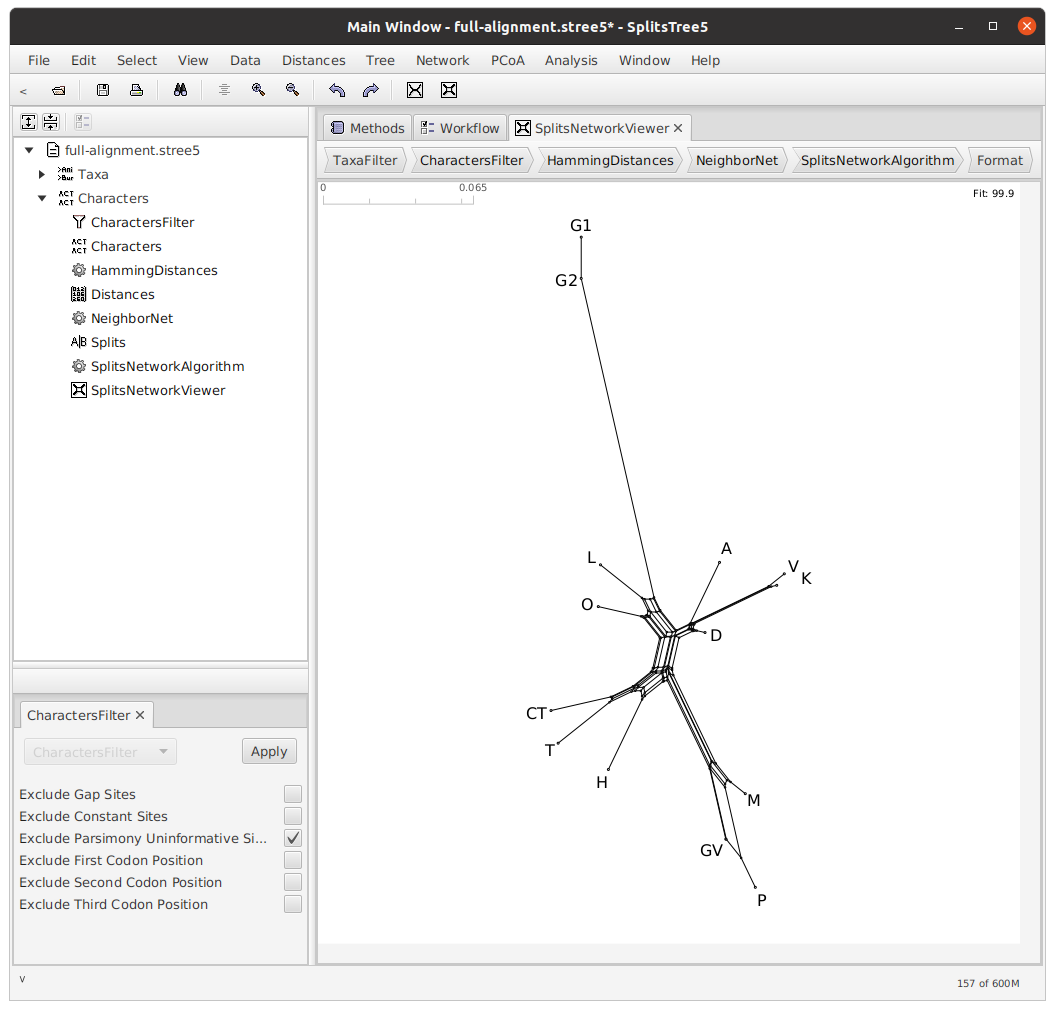Viewport: 1055px width, 1010px height.
Task: Select the HammingDistances tree item
Action: click(154, 270)
